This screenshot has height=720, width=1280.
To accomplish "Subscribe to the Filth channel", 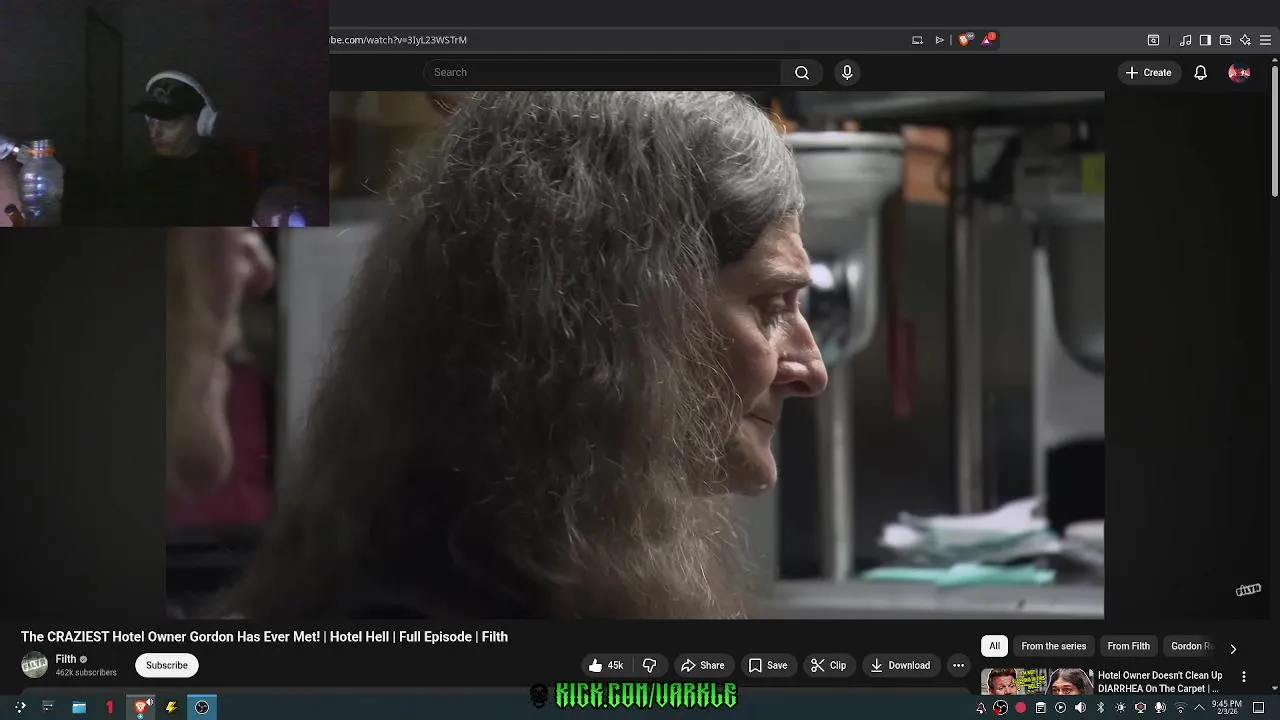I will click(167, 665).
